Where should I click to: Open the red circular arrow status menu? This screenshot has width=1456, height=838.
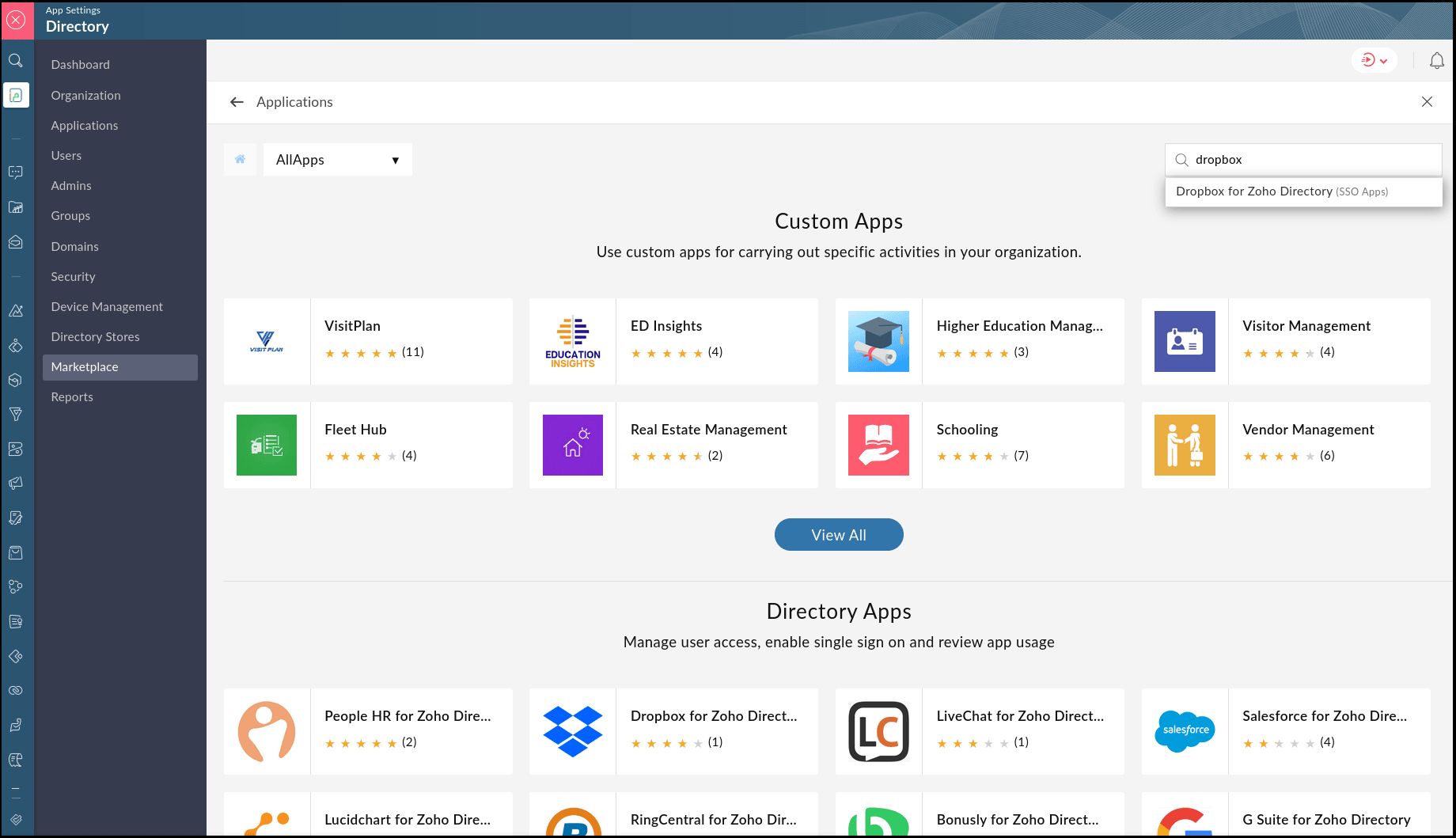pos(1374,60)
